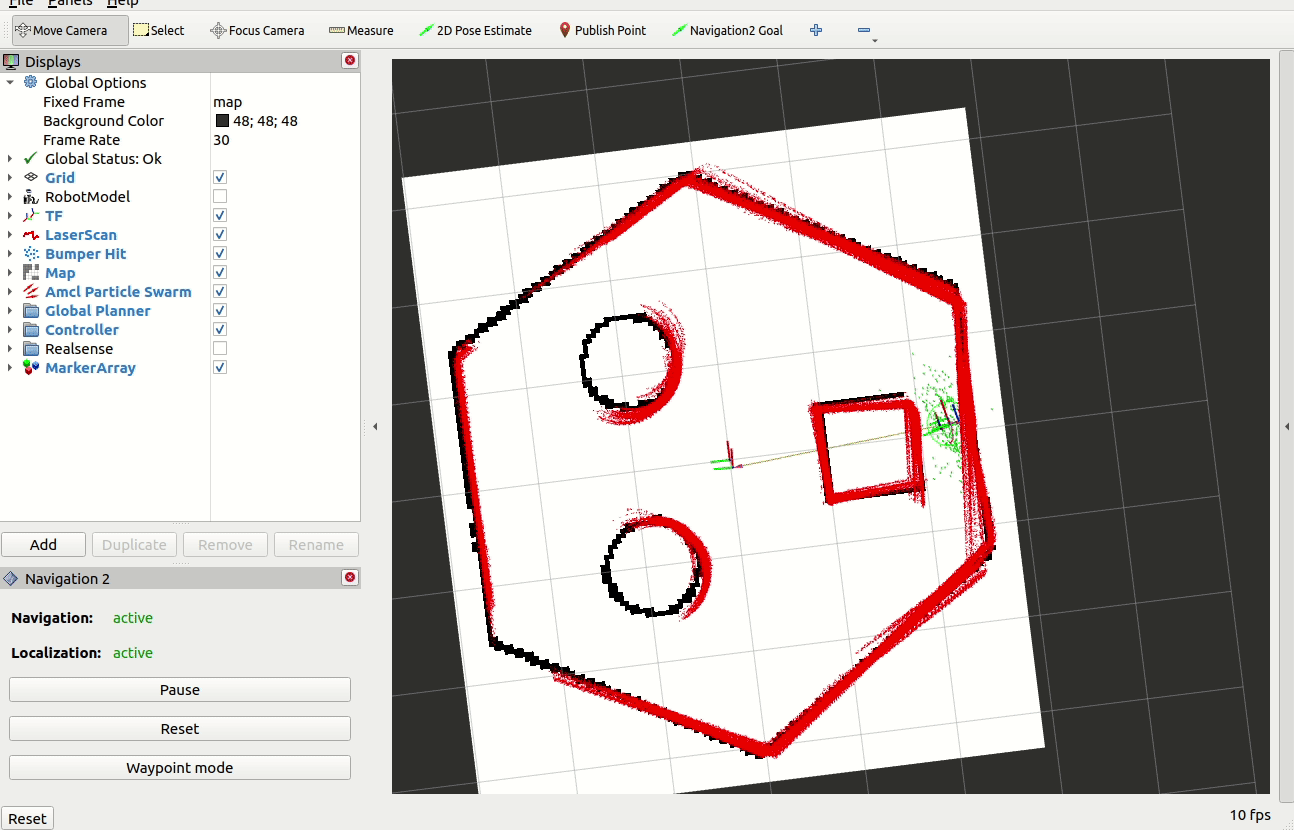Activate the Focus Camera tool

click(x=257, y=30)
